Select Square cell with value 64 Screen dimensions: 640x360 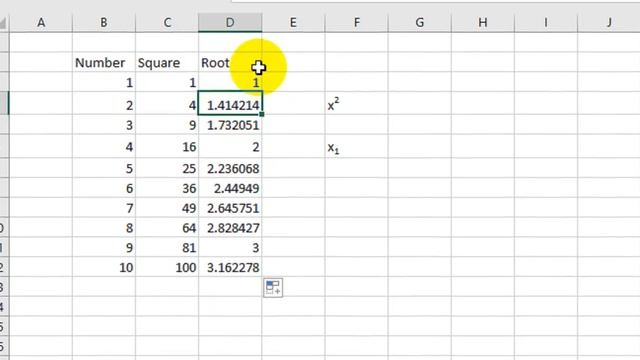[167, 228]
